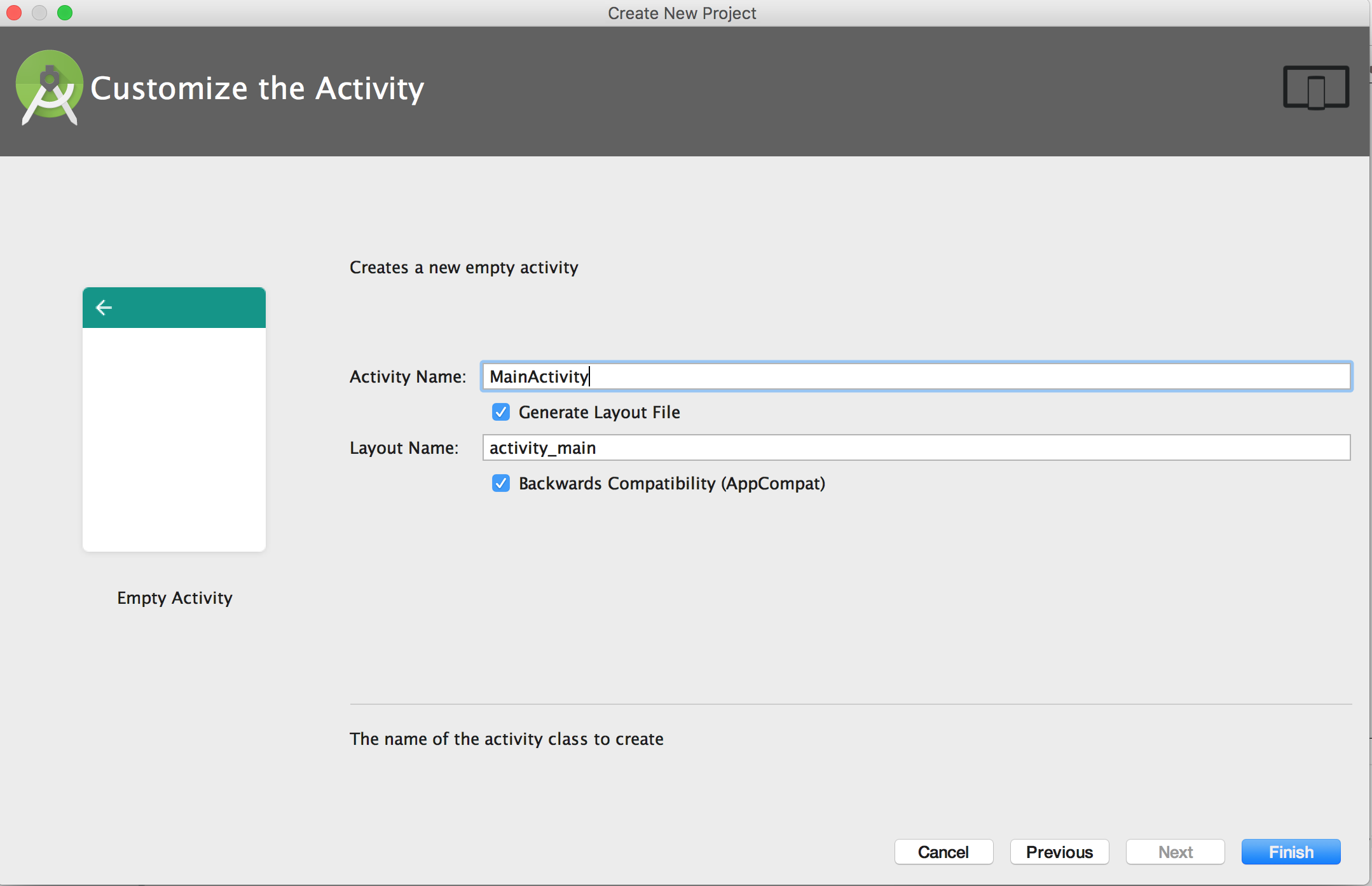
Task: Click the back arrow in activity preview
Action: point(104,308)
